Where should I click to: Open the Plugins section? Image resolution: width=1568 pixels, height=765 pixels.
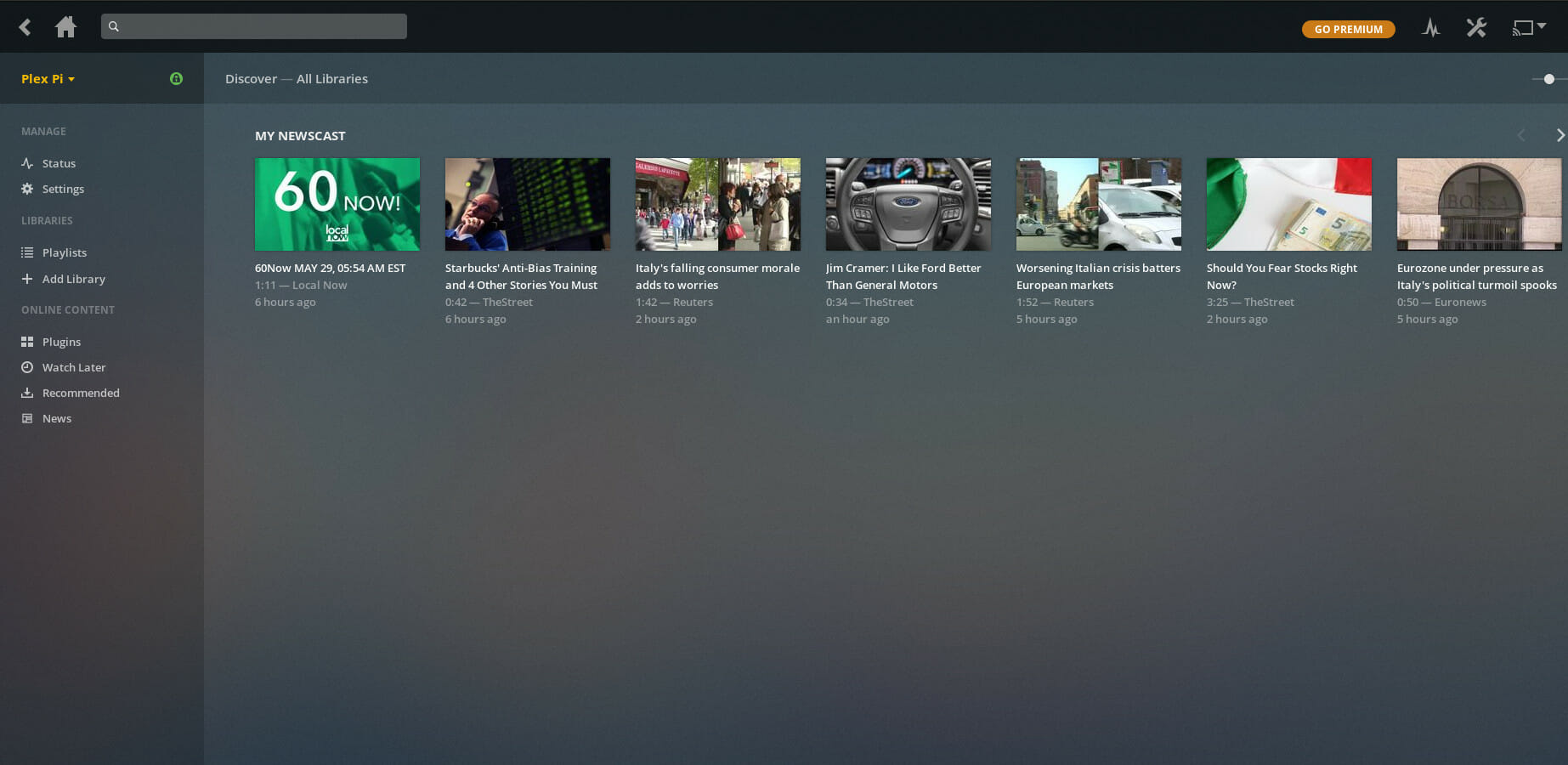click(x=61, y=342)
